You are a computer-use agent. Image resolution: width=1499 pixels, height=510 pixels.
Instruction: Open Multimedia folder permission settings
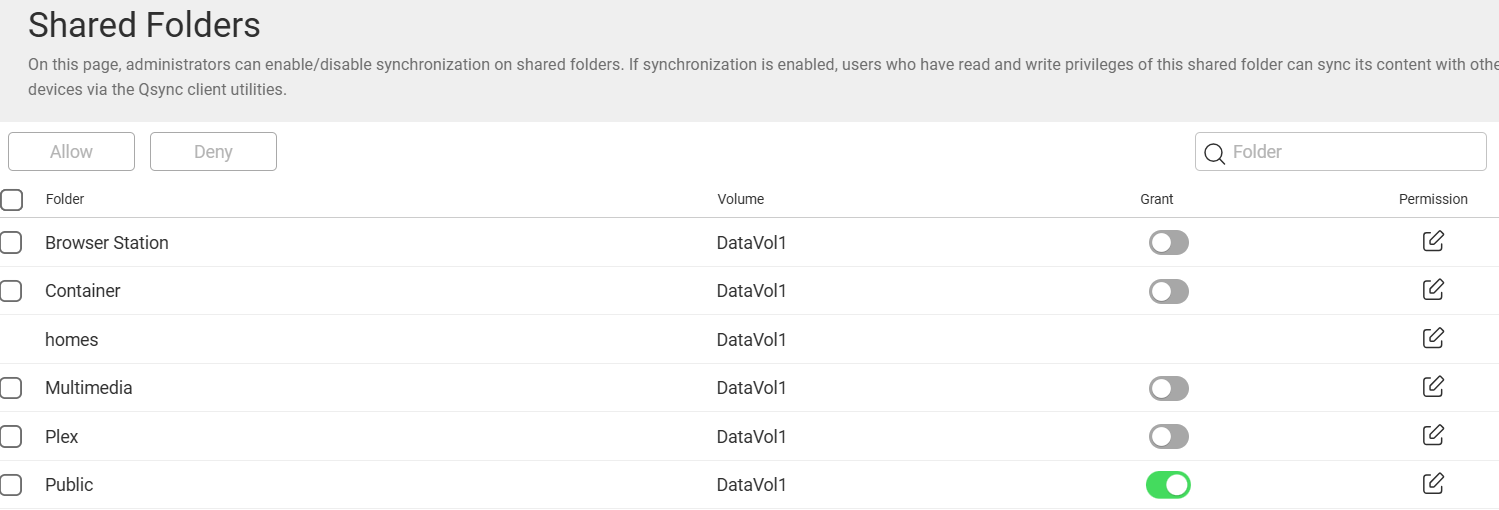pos(1433,386)
